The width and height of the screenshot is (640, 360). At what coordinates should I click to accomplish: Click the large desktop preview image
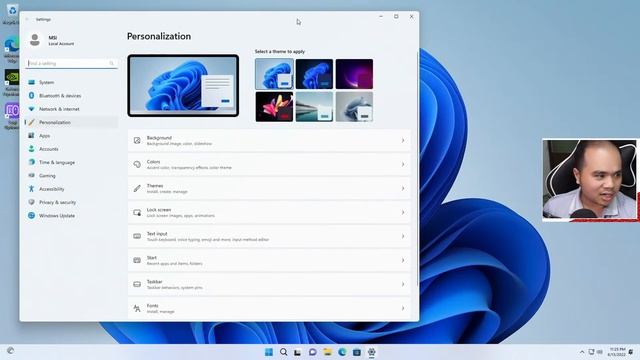pos(183,85)
